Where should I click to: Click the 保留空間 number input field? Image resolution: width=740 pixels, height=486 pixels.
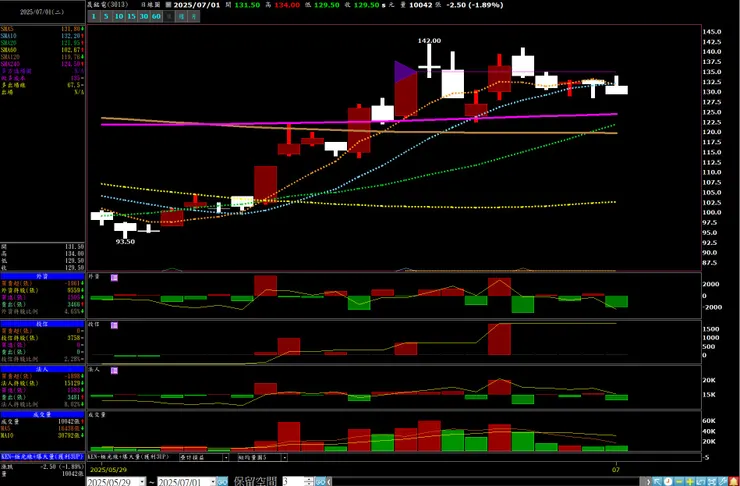(294, 482)
